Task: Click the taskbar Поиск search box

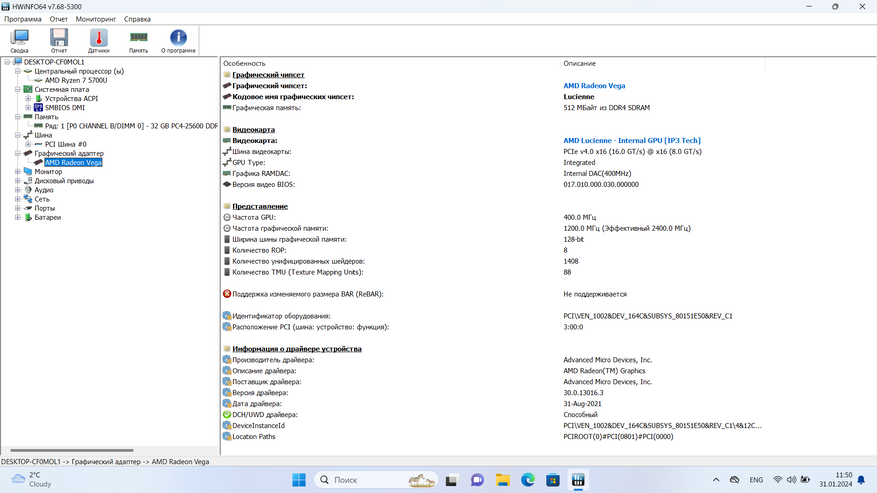Action: pos(376,480)
